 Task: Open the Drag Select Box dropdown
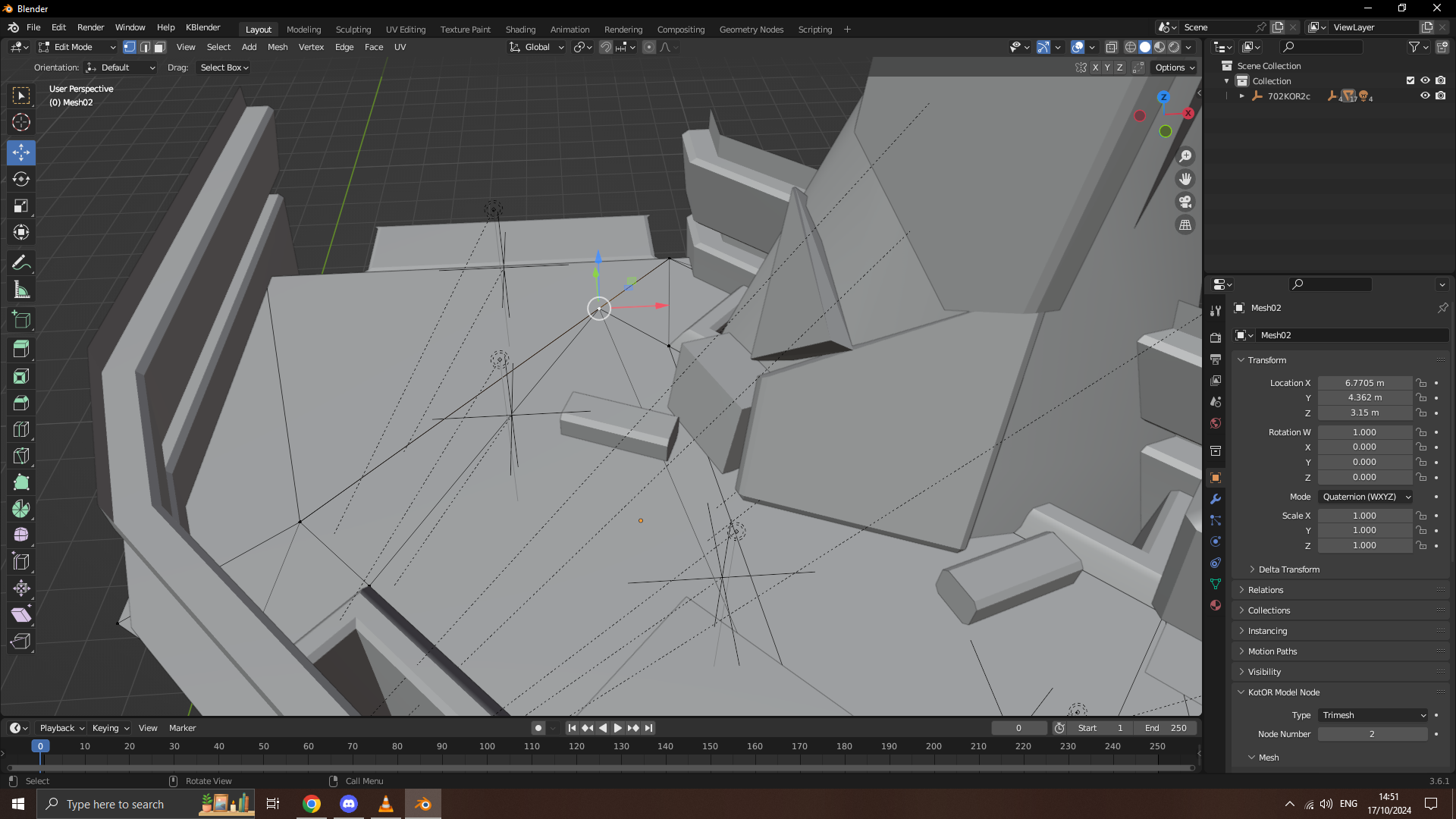224,67
